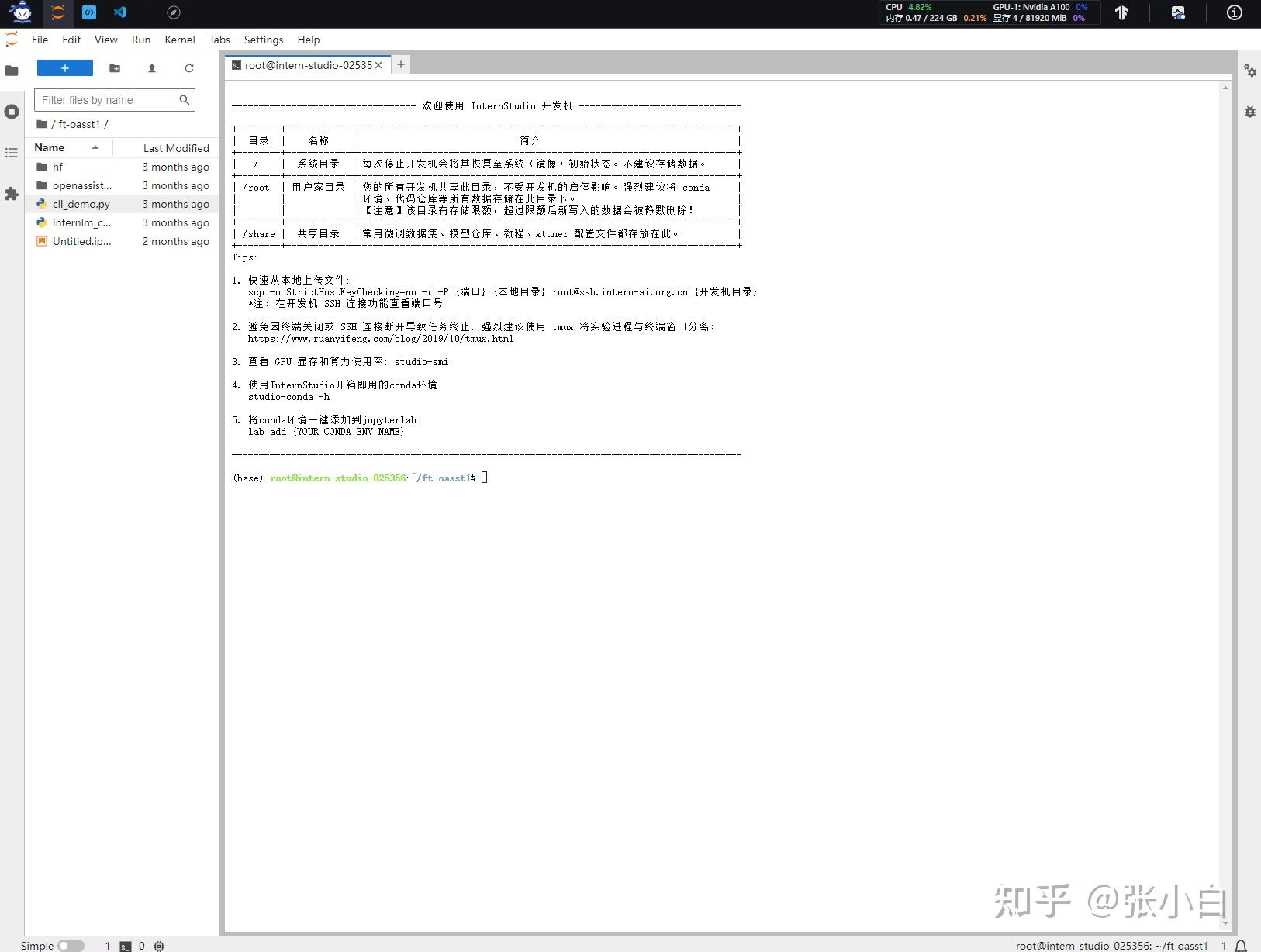The height and width of the screenshot is (952, 1261).
Task: Open the JupyterLab launcher icon in top bar
Action: [58, 12]
